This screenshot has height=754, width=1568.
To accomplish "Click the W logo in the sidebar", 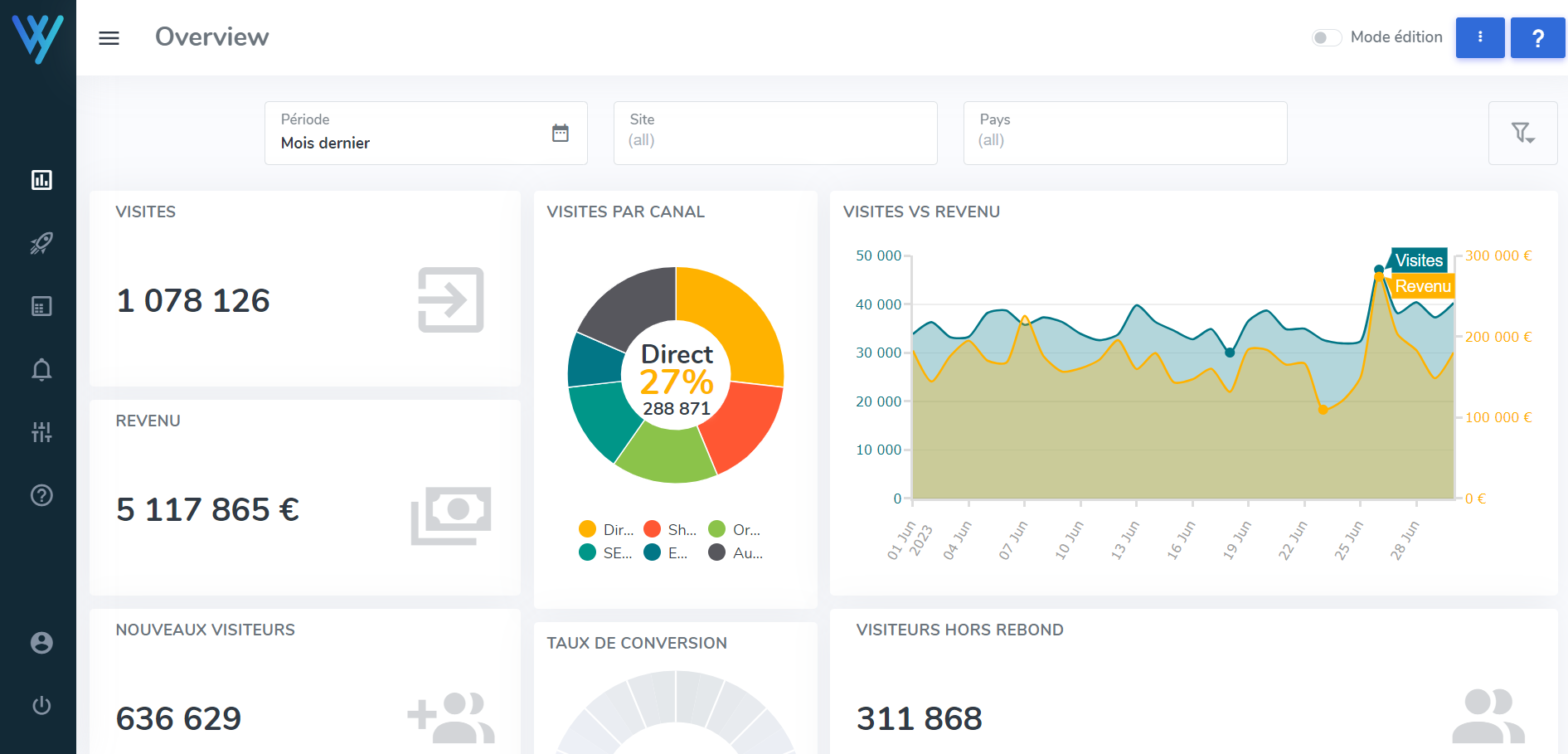I will (38, 37).
